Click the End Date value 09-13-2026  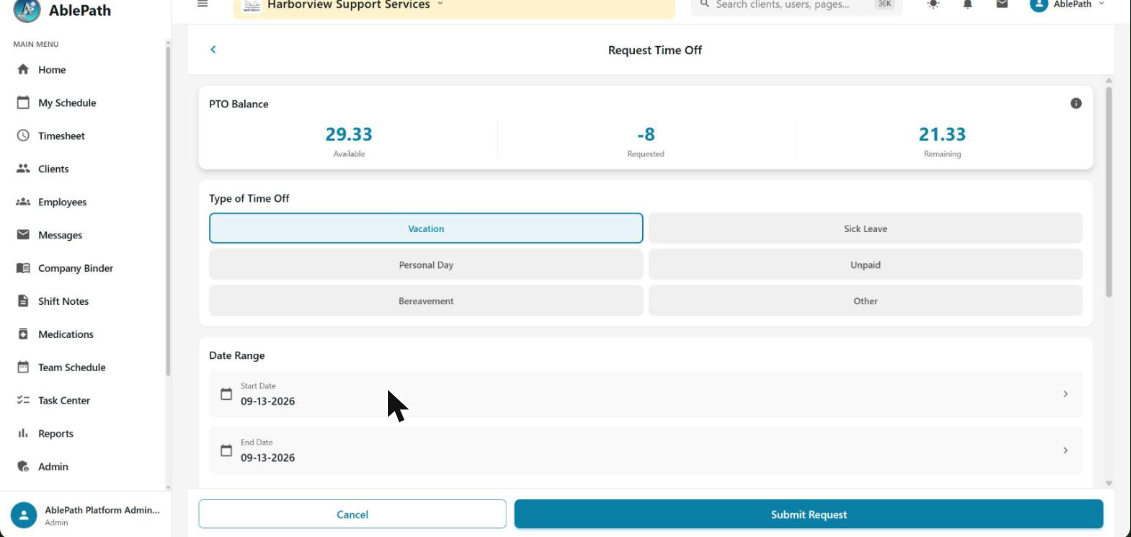[268, 458]
